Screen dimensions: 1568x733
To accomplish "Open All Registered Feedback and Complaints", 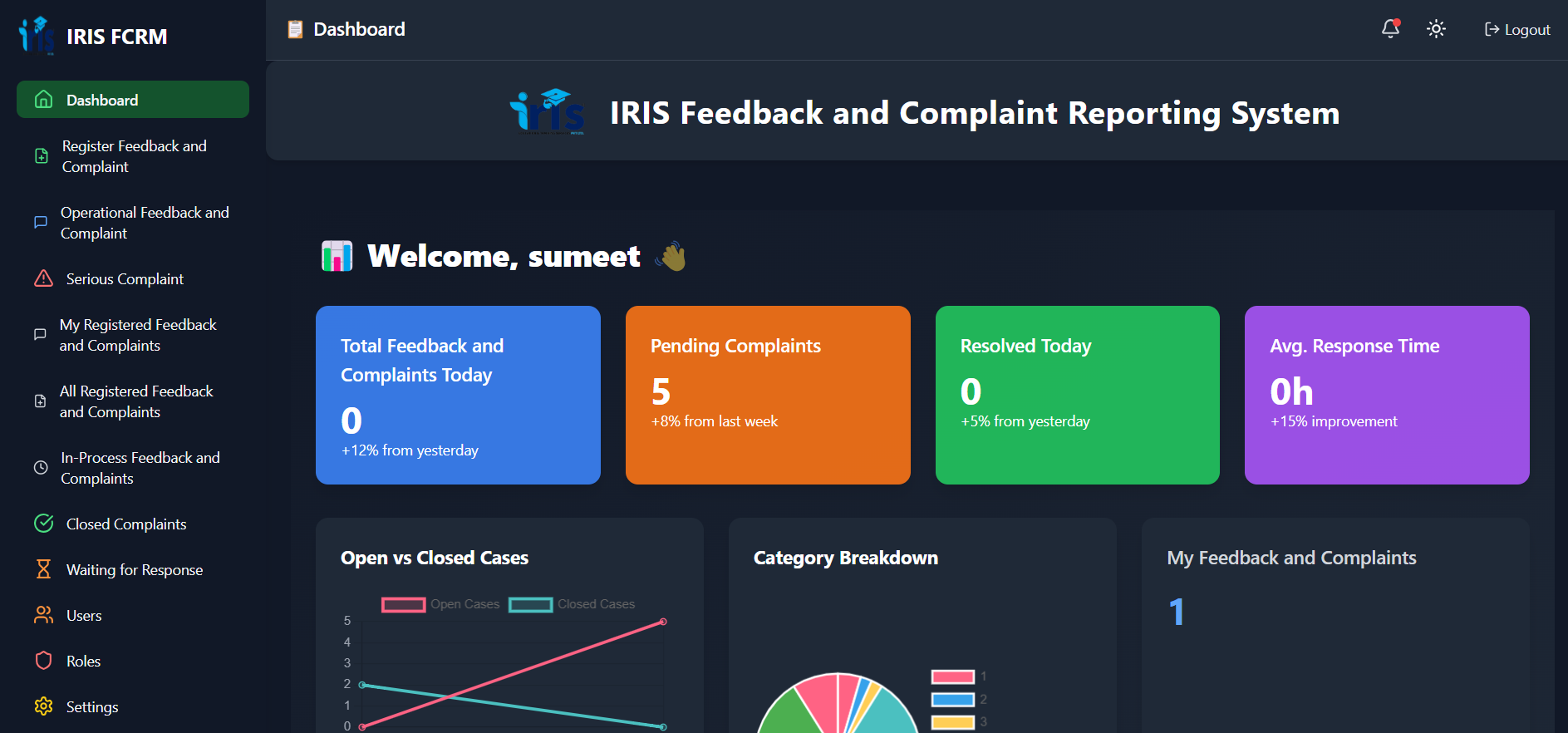I will tap(136, 401).
